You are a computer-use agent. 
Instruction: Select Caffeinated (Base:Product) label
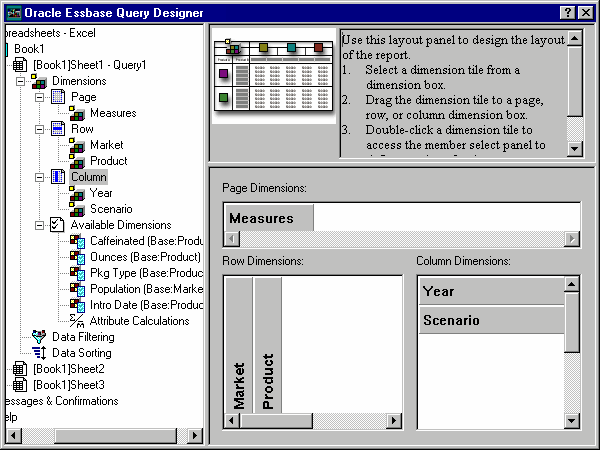coord(146,241)
